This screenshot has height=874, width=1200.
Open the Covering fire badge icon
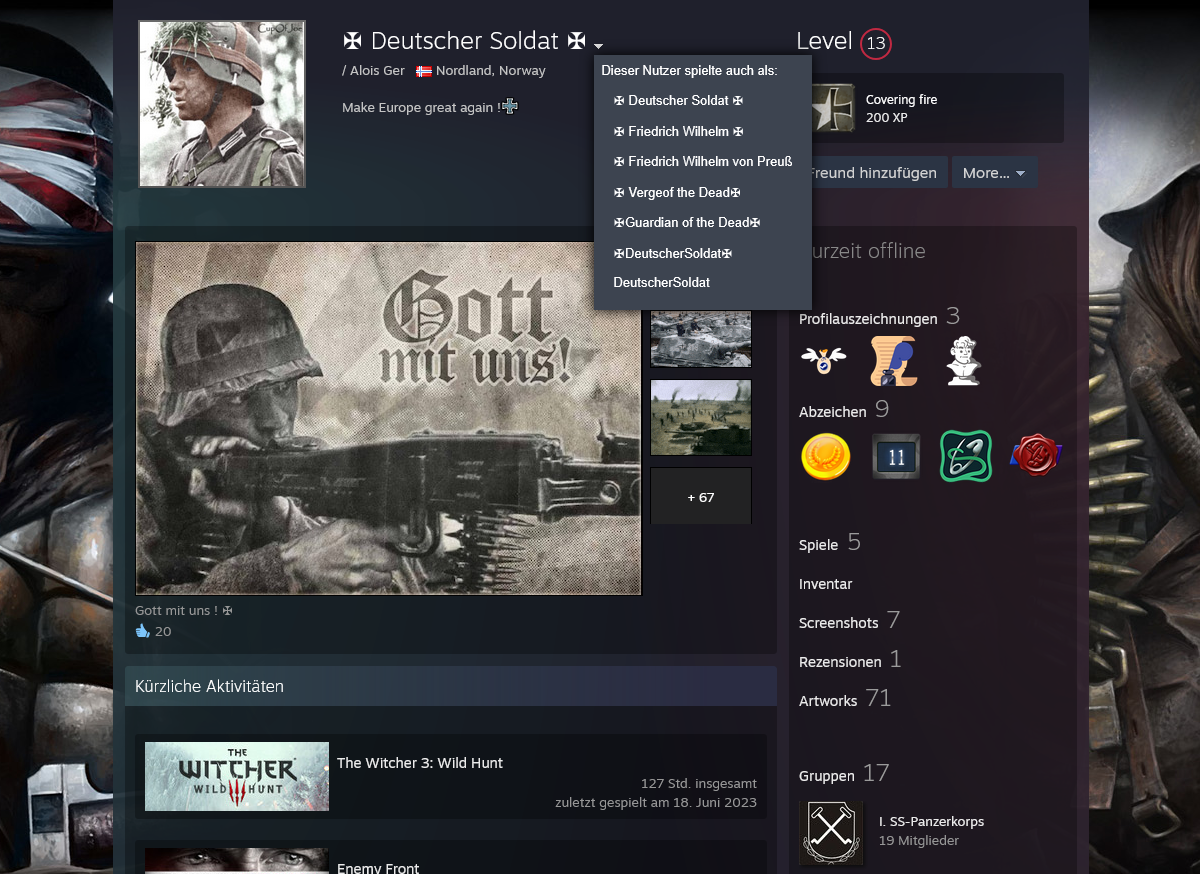[x=832, y=108]
